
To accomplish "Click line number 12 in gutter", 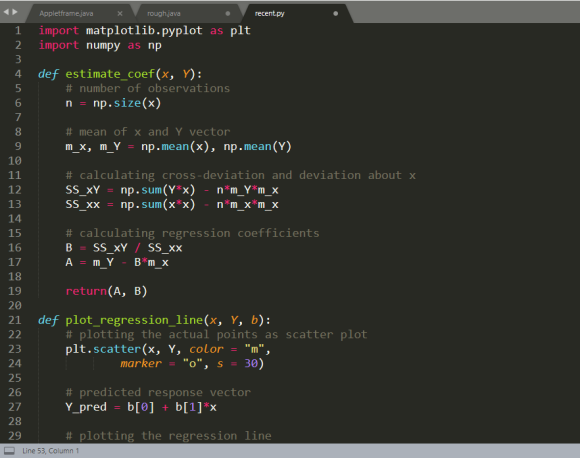I will coord(15,190).
